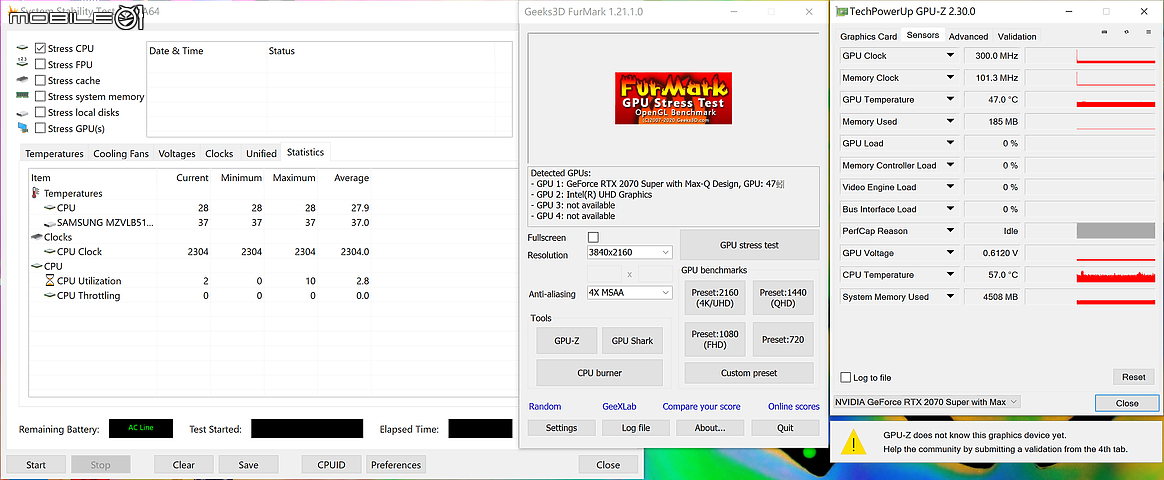1164x480 pixels.
Task: Open GPU Shark tool
Action: (632, 341)
